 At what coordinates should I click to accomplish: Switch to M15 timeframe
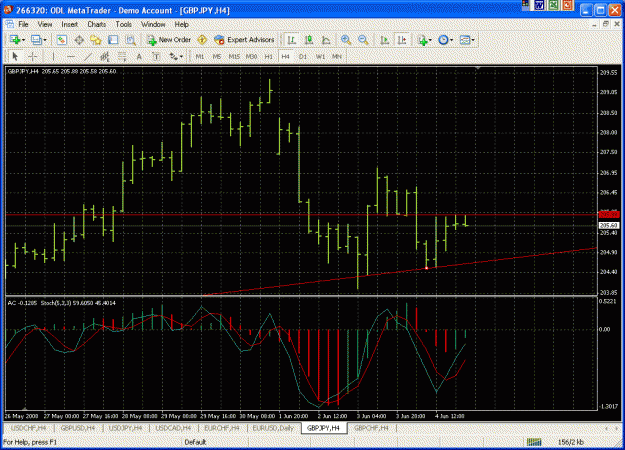pos(234,57)
